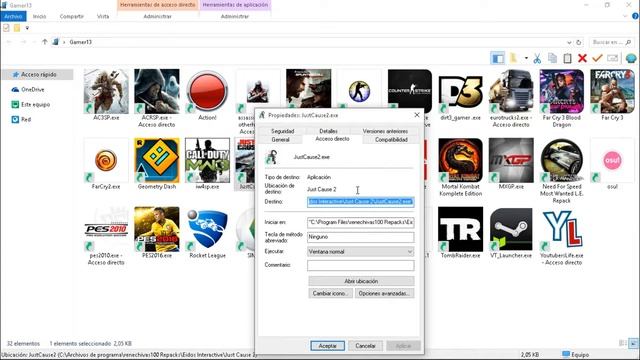Switch to the General tab
The image size is (640, 360).
coord(280,140)
